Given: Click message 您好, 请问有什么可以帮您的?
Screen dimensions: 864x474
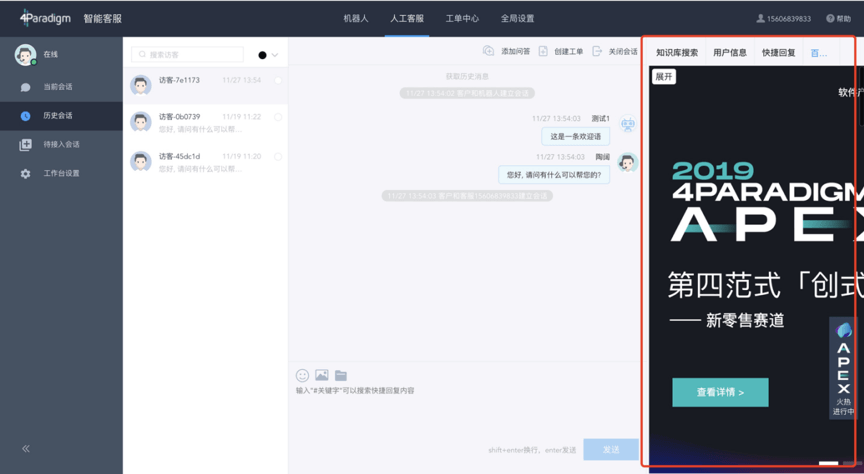Looking at the screenshot, I should click(x=554, y=175).
